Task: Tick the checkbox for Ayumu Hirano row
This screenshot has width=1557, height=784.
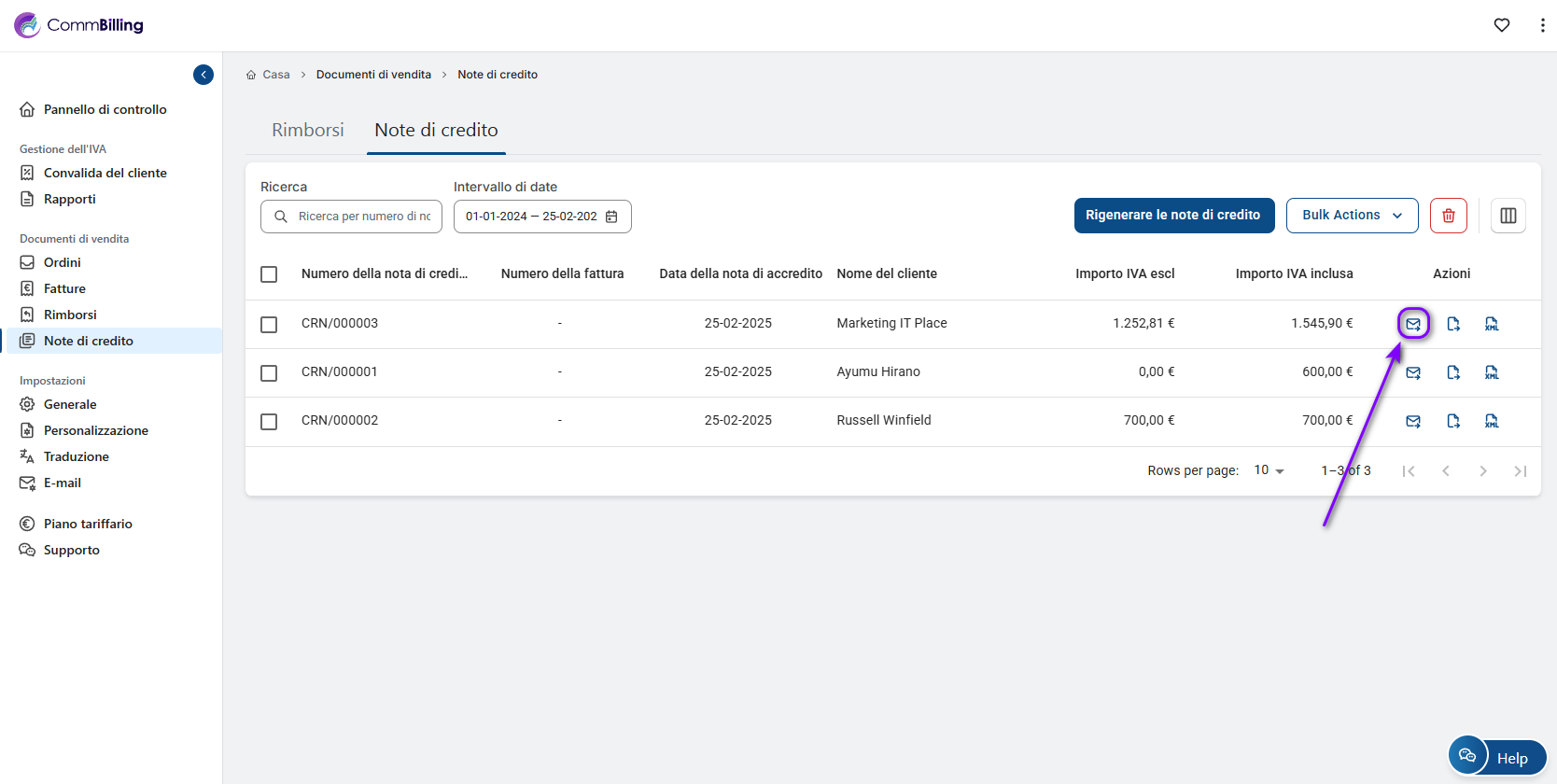Action: click(269, 372)
